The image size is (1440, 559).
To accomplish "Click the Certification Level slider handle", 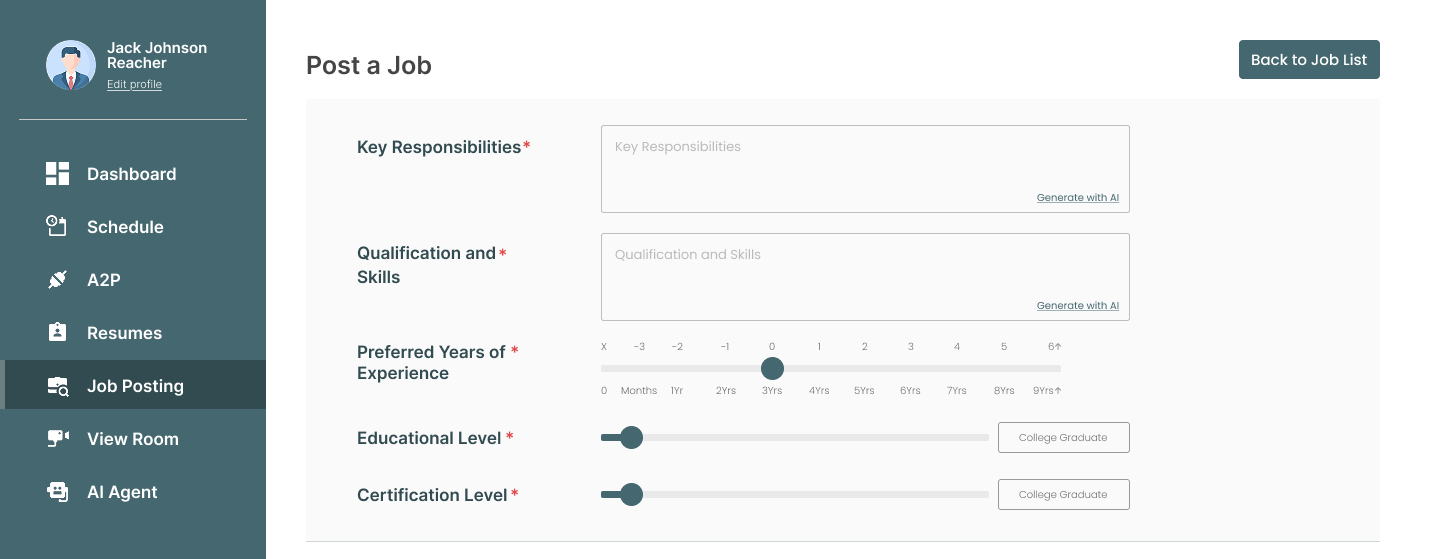I will point(631,494).
